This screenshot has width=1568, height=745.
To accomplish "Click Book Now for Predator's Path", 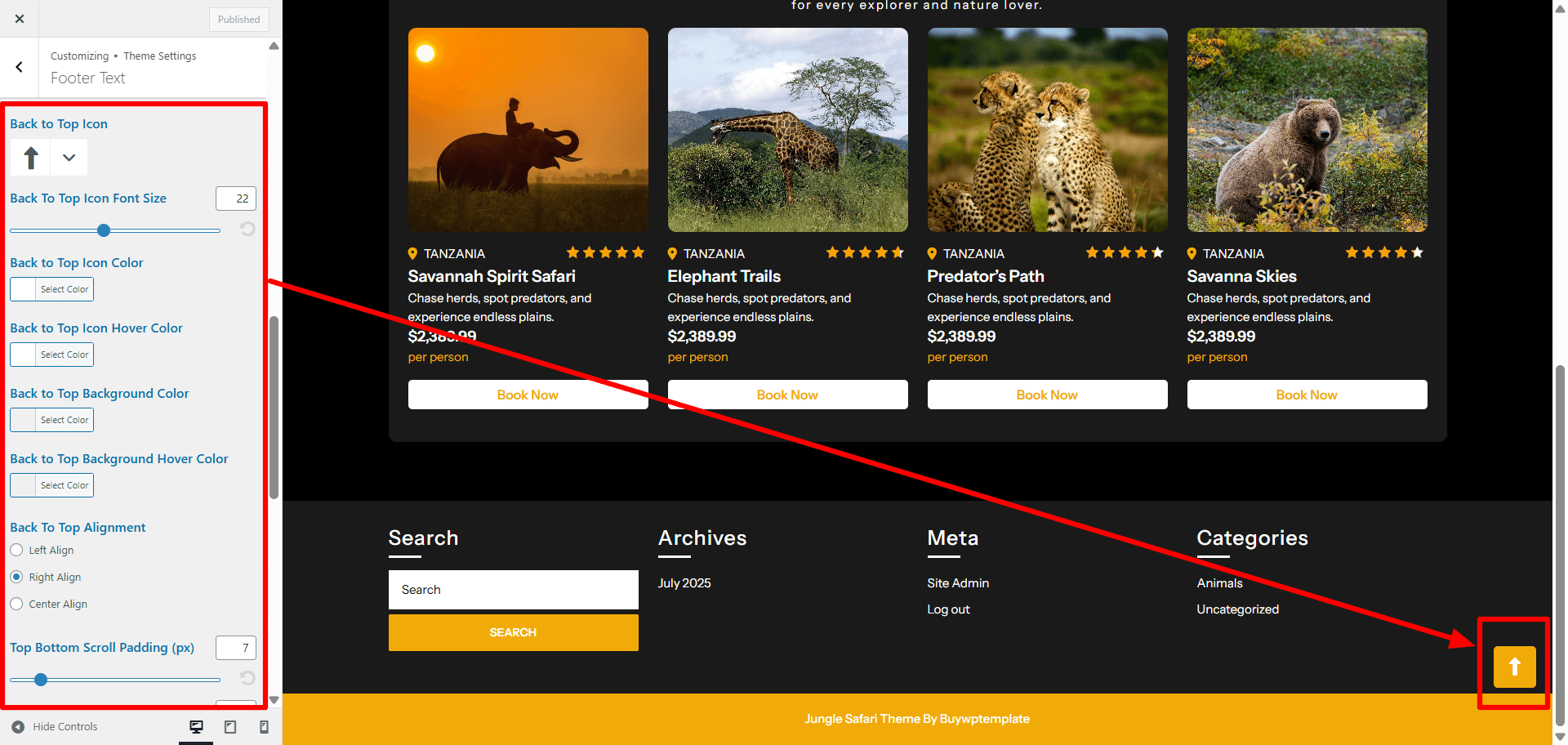I will coord(1048,395).
